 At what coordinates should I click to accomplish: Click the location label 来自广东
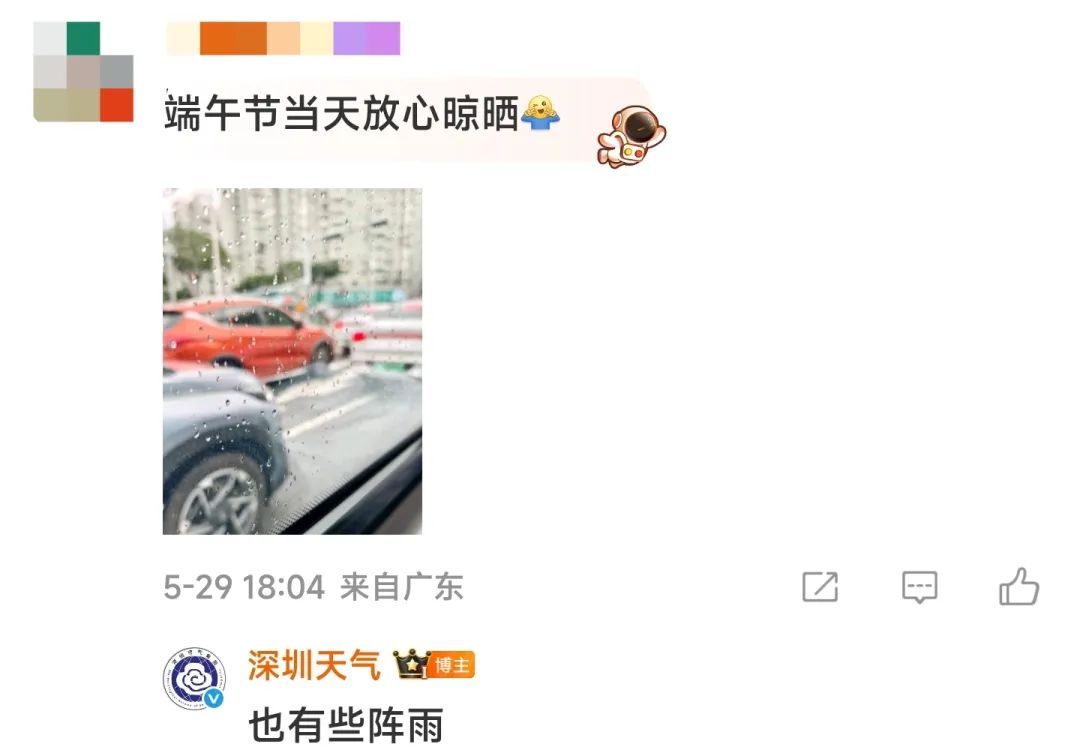pyautogui.click(x=402, y=587)
